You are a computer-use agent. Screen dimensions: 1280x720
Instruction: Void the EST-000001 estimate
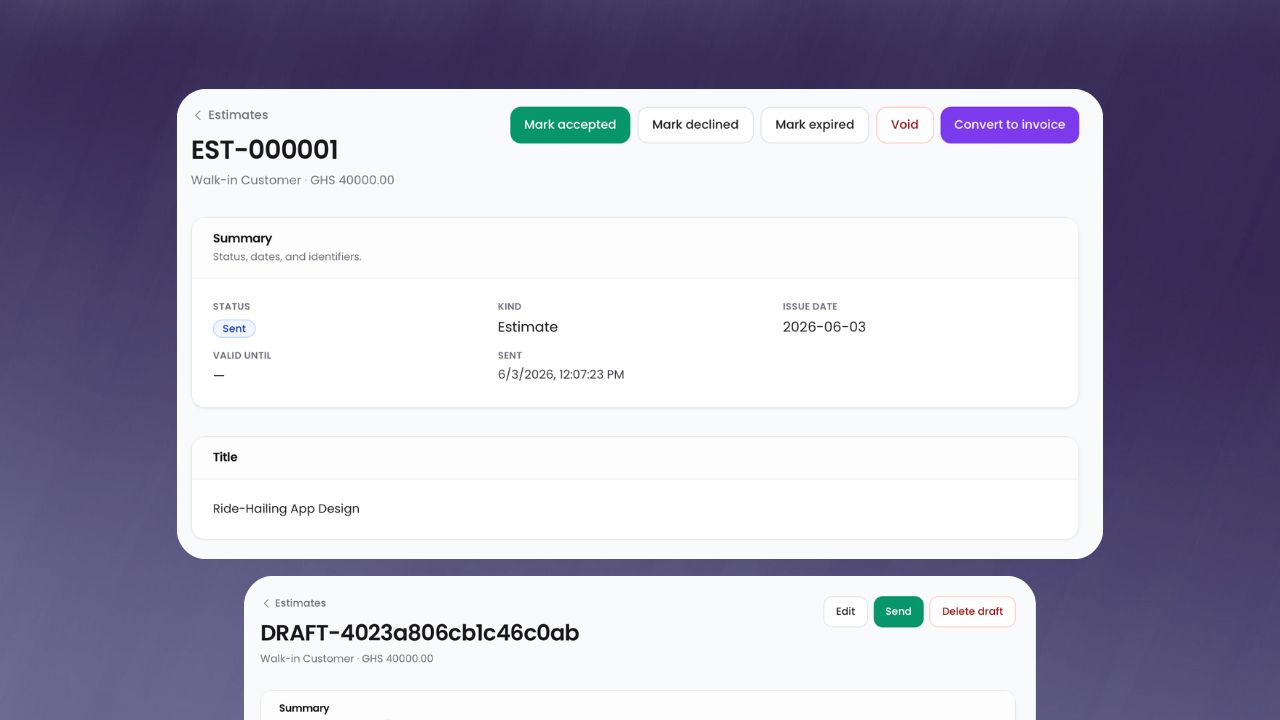pos(905,125)
